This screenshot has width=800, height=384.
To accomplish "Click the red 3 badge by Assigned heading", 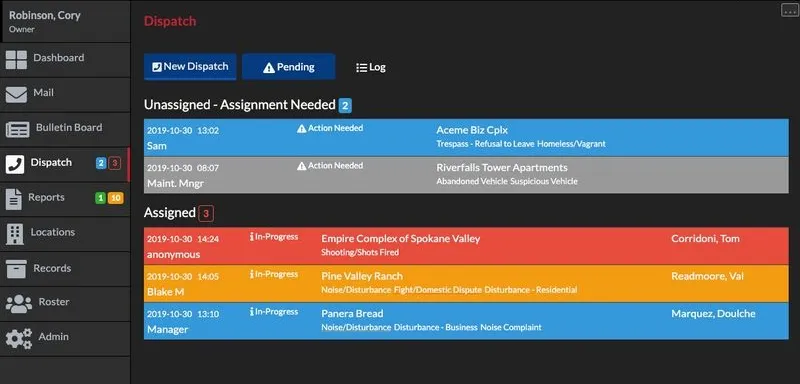I will click(206, 214).
